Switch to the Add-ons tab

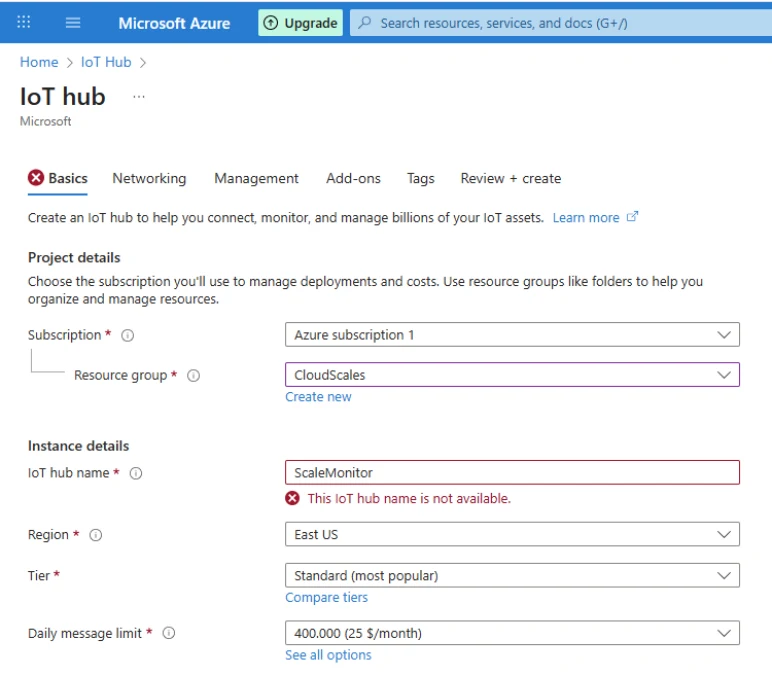(x=353, y=178)
